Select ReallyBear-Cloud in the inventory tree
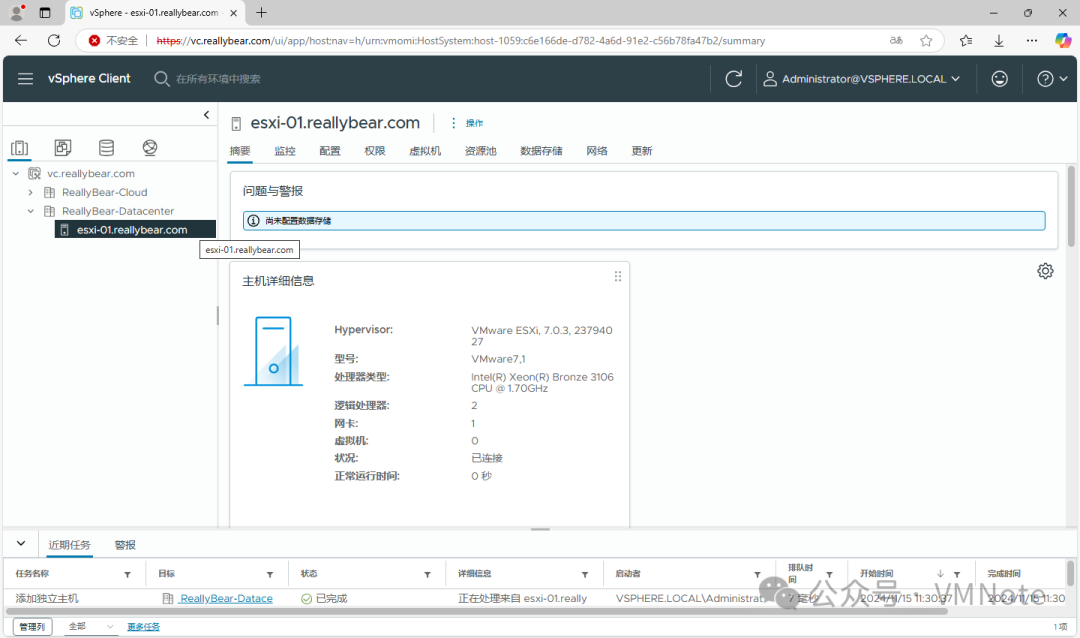1080x638 pixels. (x=105, y=192)
